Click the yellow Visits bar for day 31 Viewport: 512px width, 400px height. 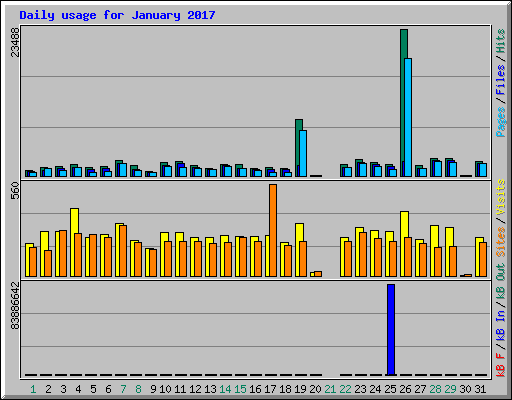(479, 257)
